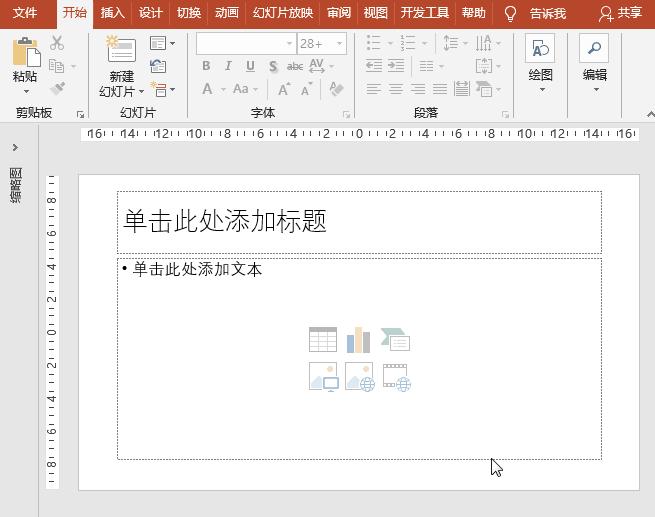Click the Paste clipboard icon
This screenshot has height=517, width=655.
(x=26, y=52)
